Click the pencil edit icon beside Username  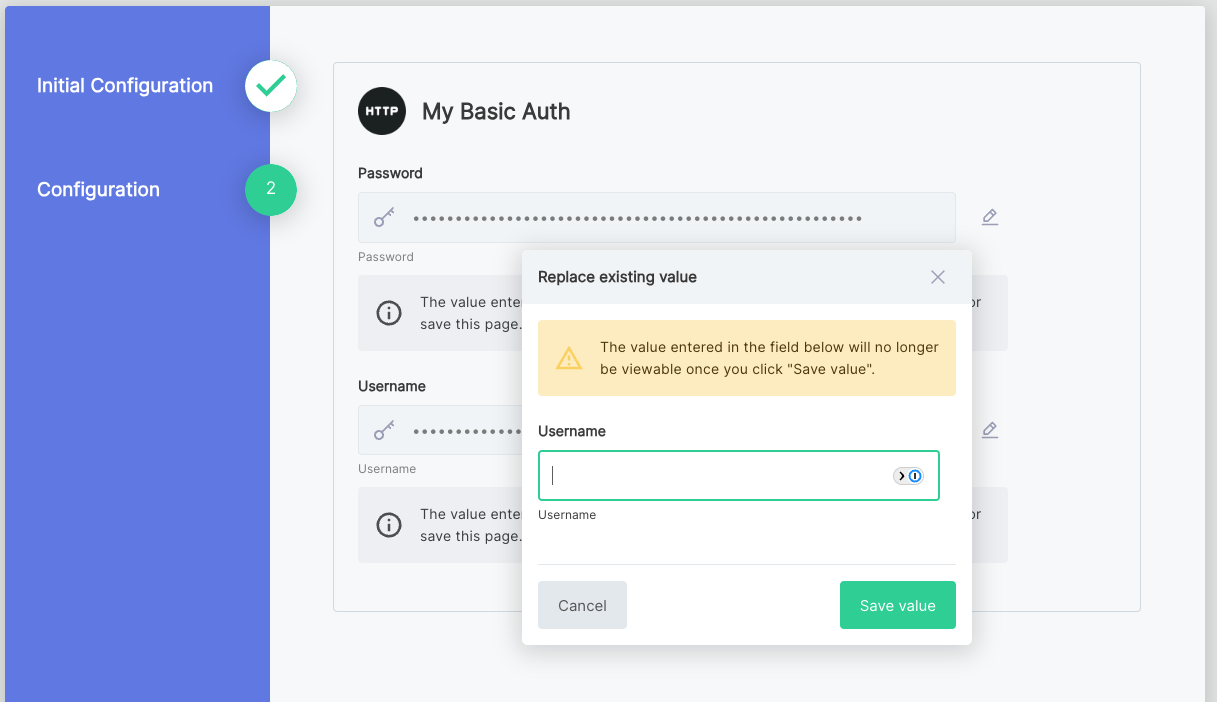pyautogui.click(x=989, y=430)
